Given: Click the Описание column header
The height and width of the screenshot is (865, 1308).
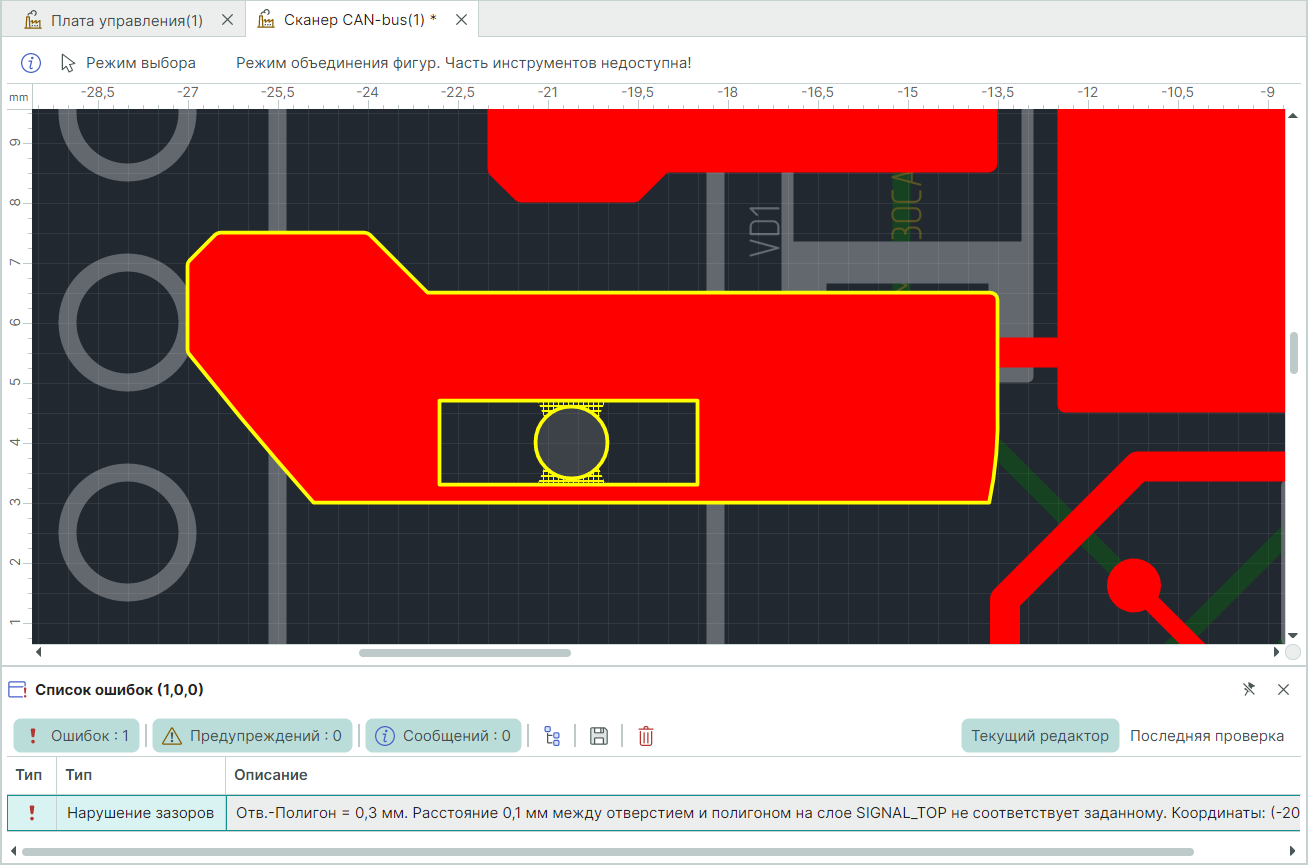Looking at the screenshot, I should tap(270, 775).
